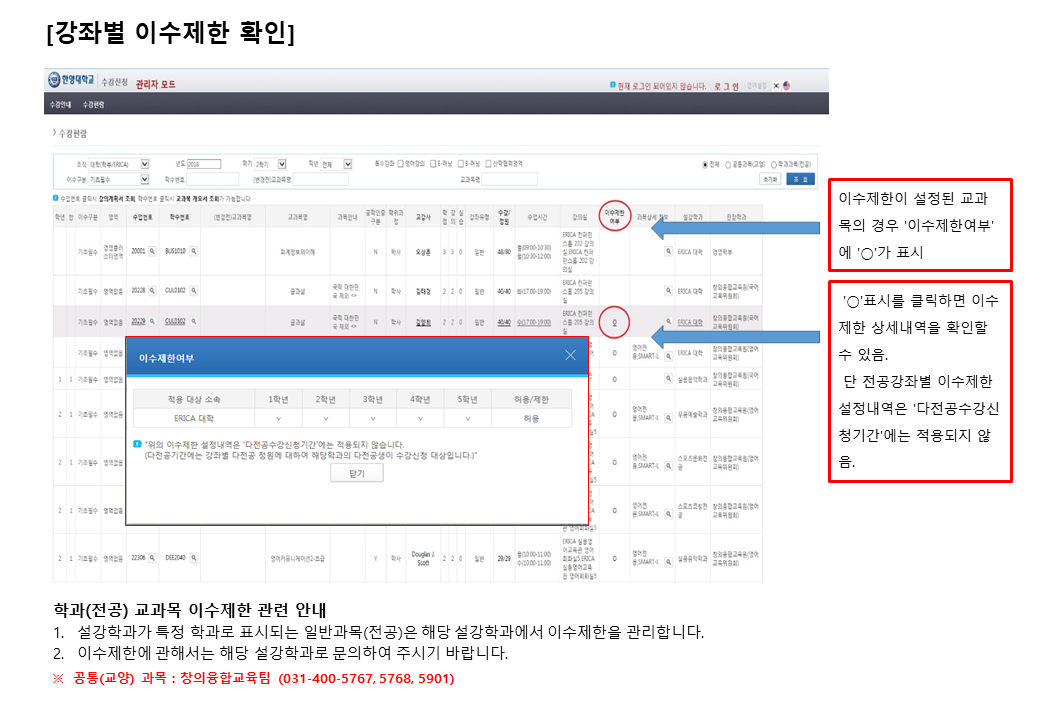Open the 학기 2학기 dropdown

tap(281, 164)
